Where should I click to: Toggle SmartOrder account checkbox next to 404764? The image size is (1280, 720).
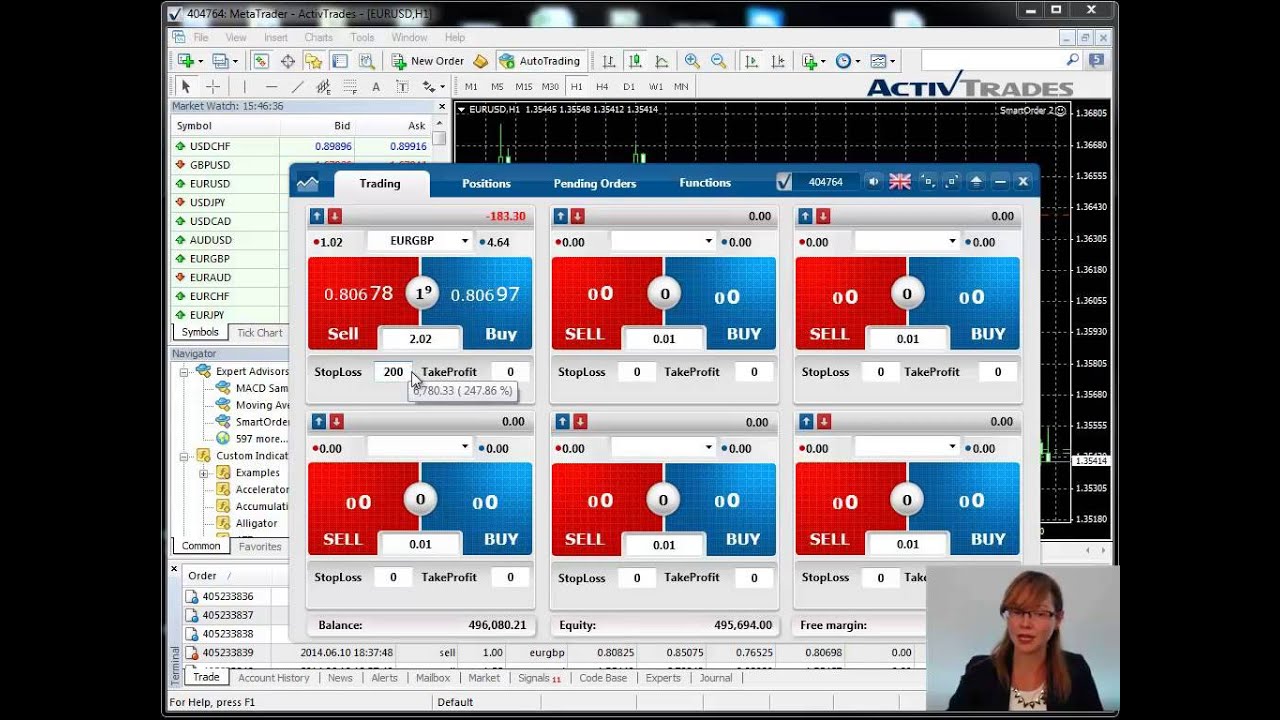click(784, 182)
